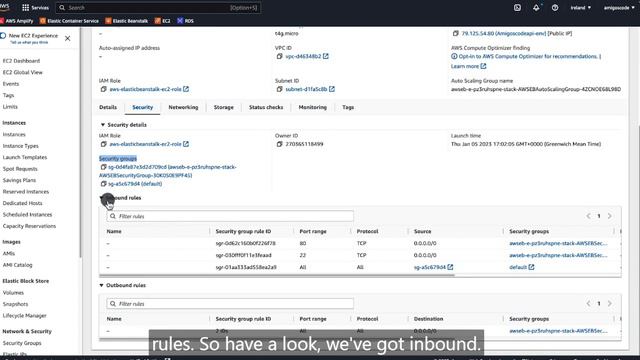Copy the sg-a5c679d4 default group ID
The image size is (640, 360).
coord(103,184)
